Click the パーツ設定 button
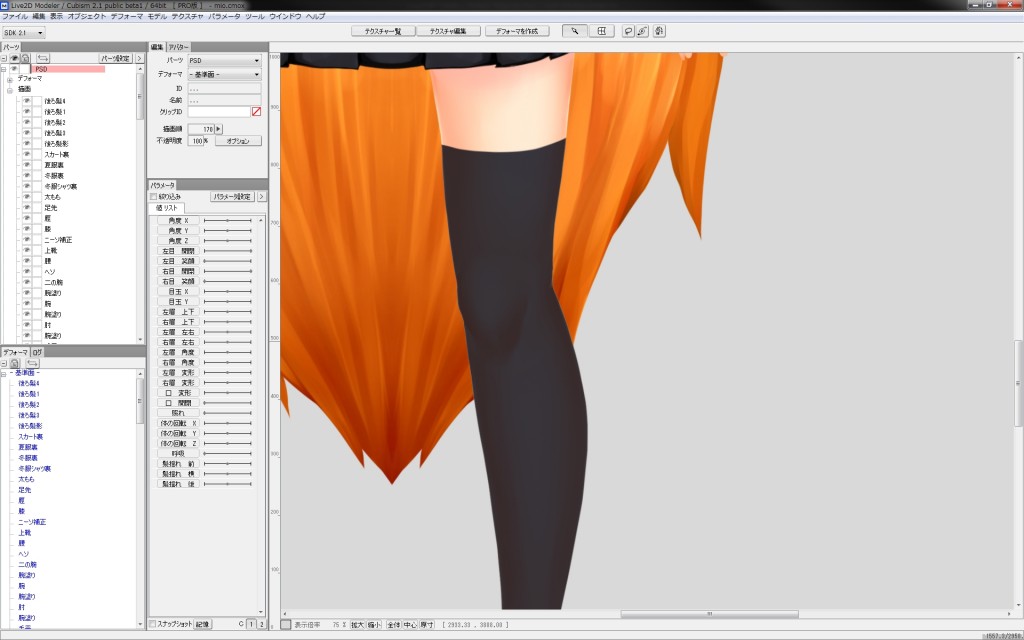 tap(116, 58)
